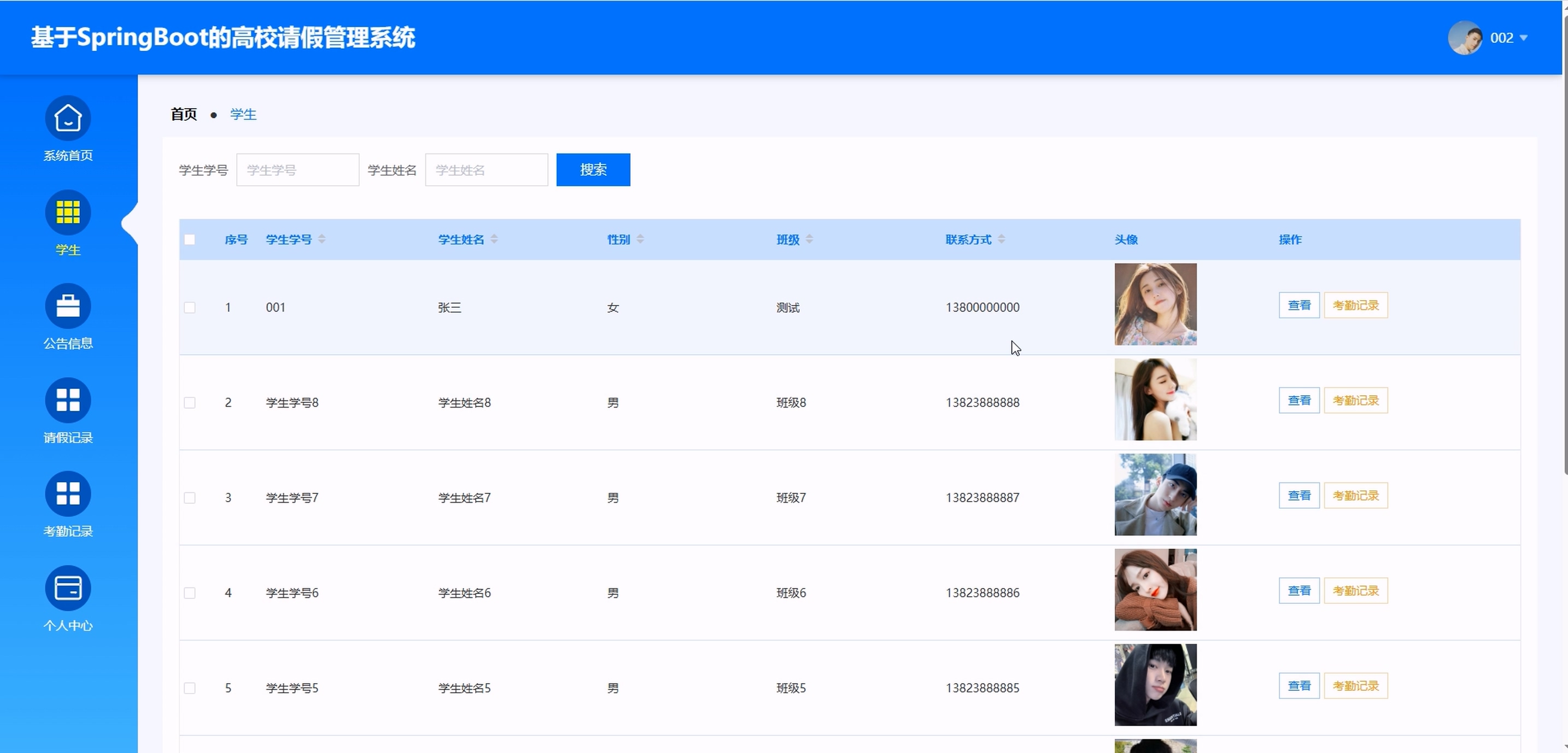Select checkbox for 学生学号7 row
The height and width of the screenshot is (753, 1568).
190,498
